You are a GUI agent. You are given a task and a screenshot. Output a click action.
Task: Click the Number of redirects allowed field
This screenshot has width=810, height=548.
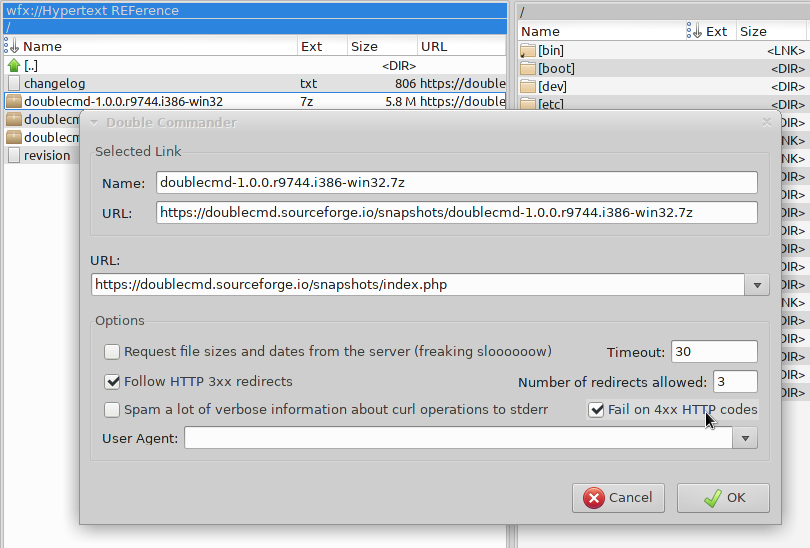tap(735, 382)
